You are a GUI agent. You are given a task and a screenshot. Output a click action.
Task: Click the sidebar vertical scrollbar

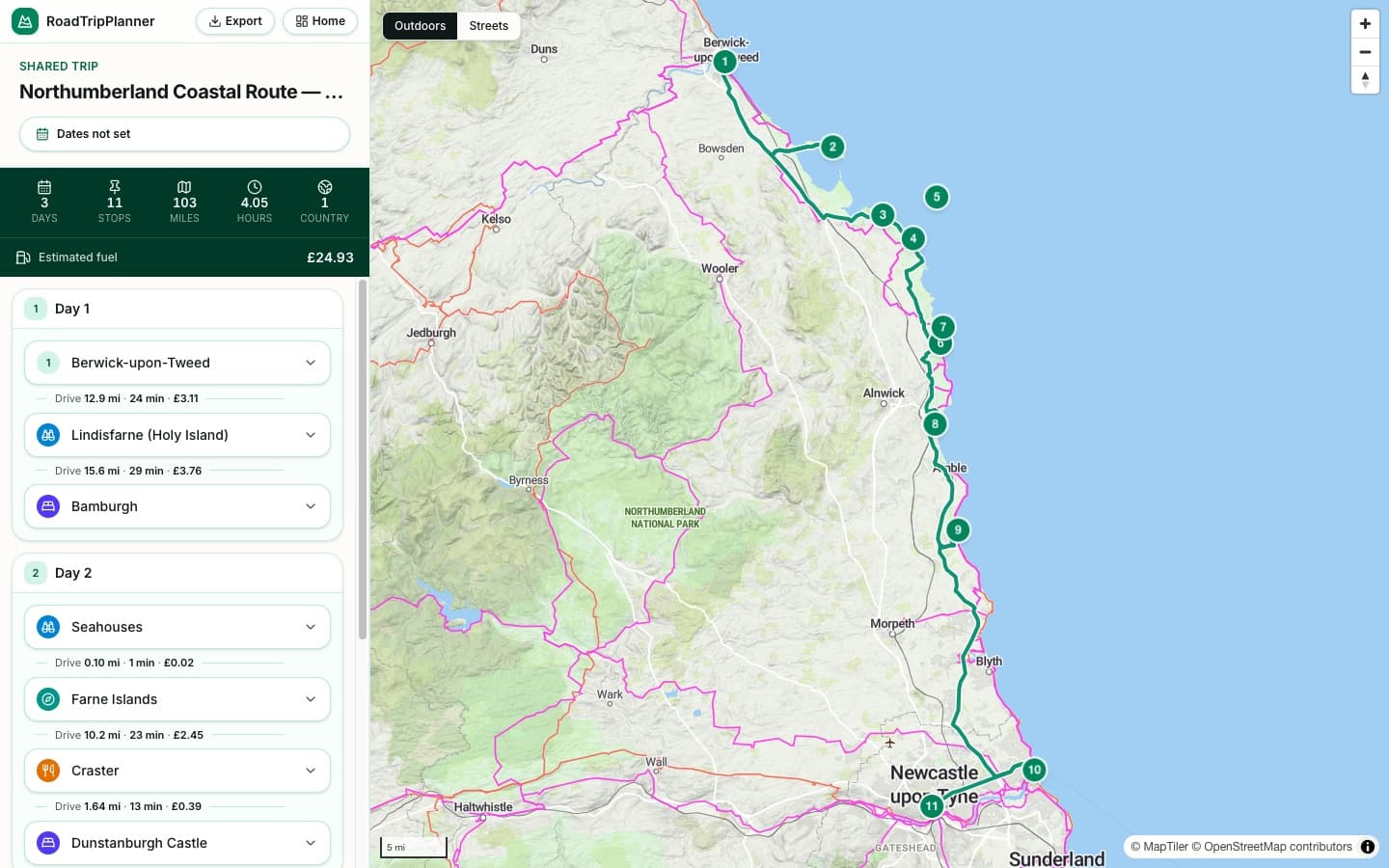pos(363,459)
